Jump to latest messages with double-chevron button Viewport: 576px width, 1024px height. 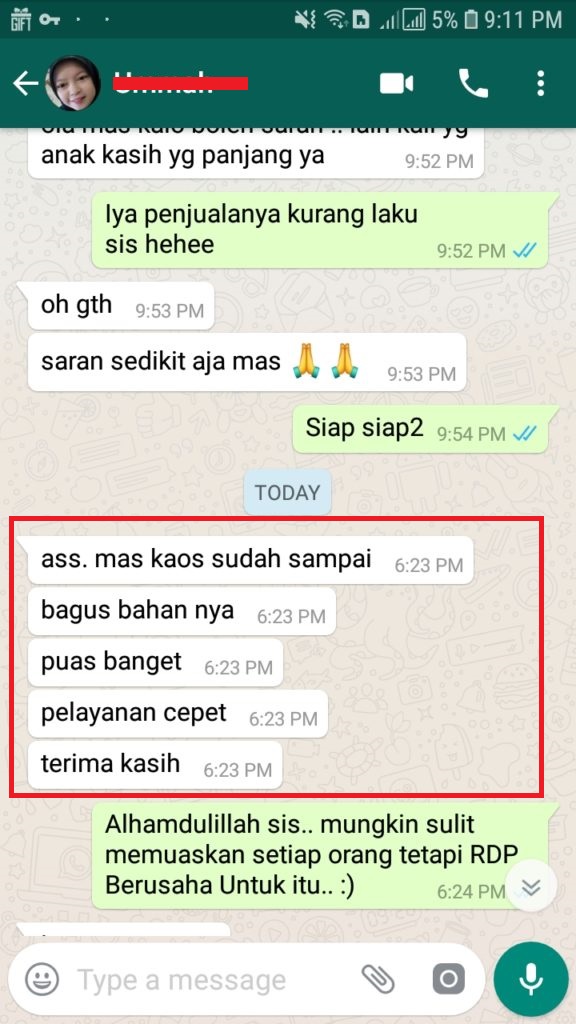pyautogui.click(x=532, y=886)
